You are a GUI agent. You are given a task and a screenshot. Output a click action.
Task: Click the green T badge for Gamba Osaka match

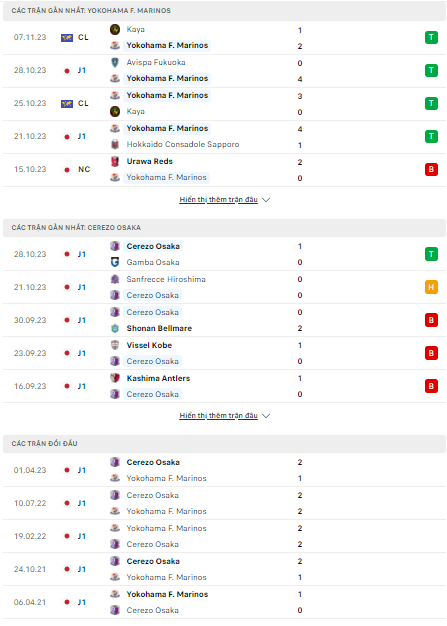point(431,254)
